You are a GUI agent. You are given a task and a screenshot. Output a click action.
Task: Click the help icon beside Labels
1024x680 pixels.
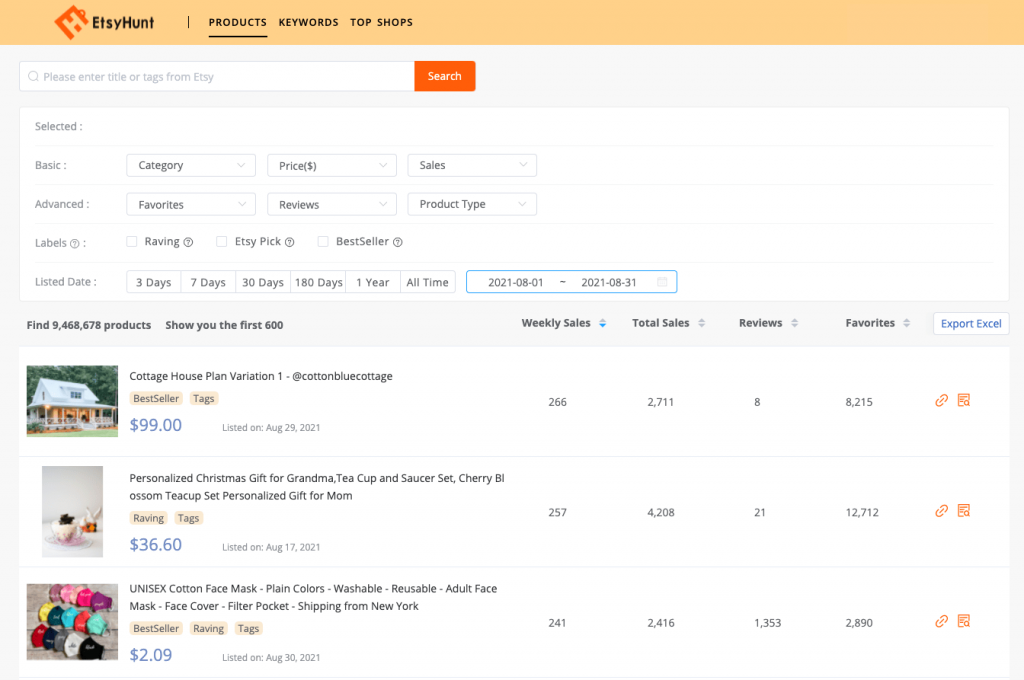click(72, 241)
